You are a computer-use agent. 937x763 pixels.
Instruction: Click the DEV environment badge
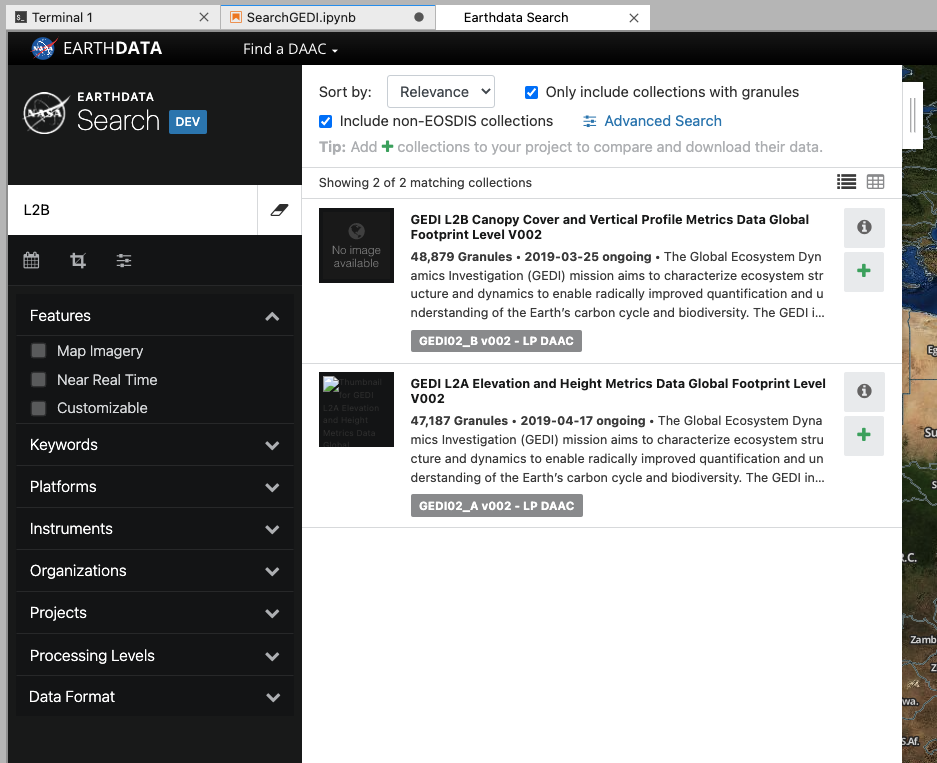coord(188,122)
